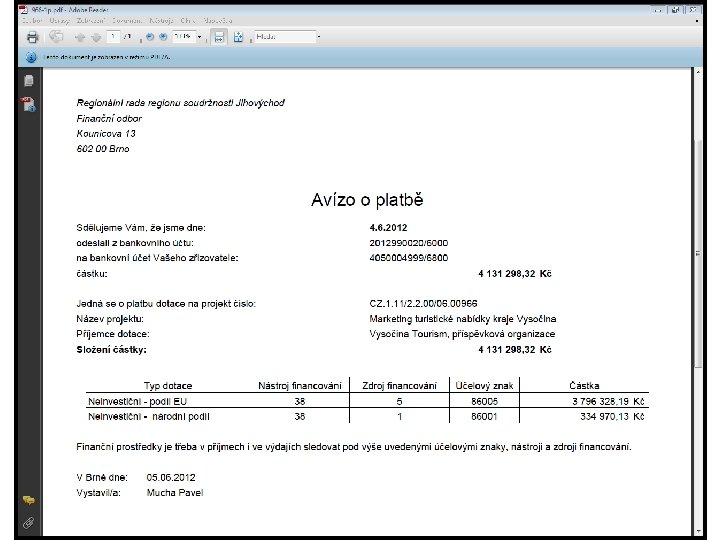Click the cell '86005'
This screenshot has width=720, height=540.
tap(484, 401)
